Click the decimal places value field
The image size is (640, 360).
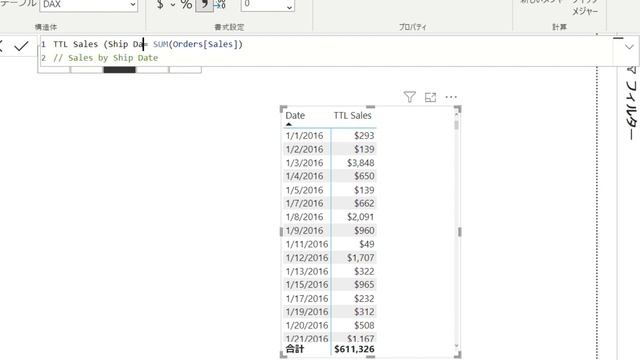point(267,5)
